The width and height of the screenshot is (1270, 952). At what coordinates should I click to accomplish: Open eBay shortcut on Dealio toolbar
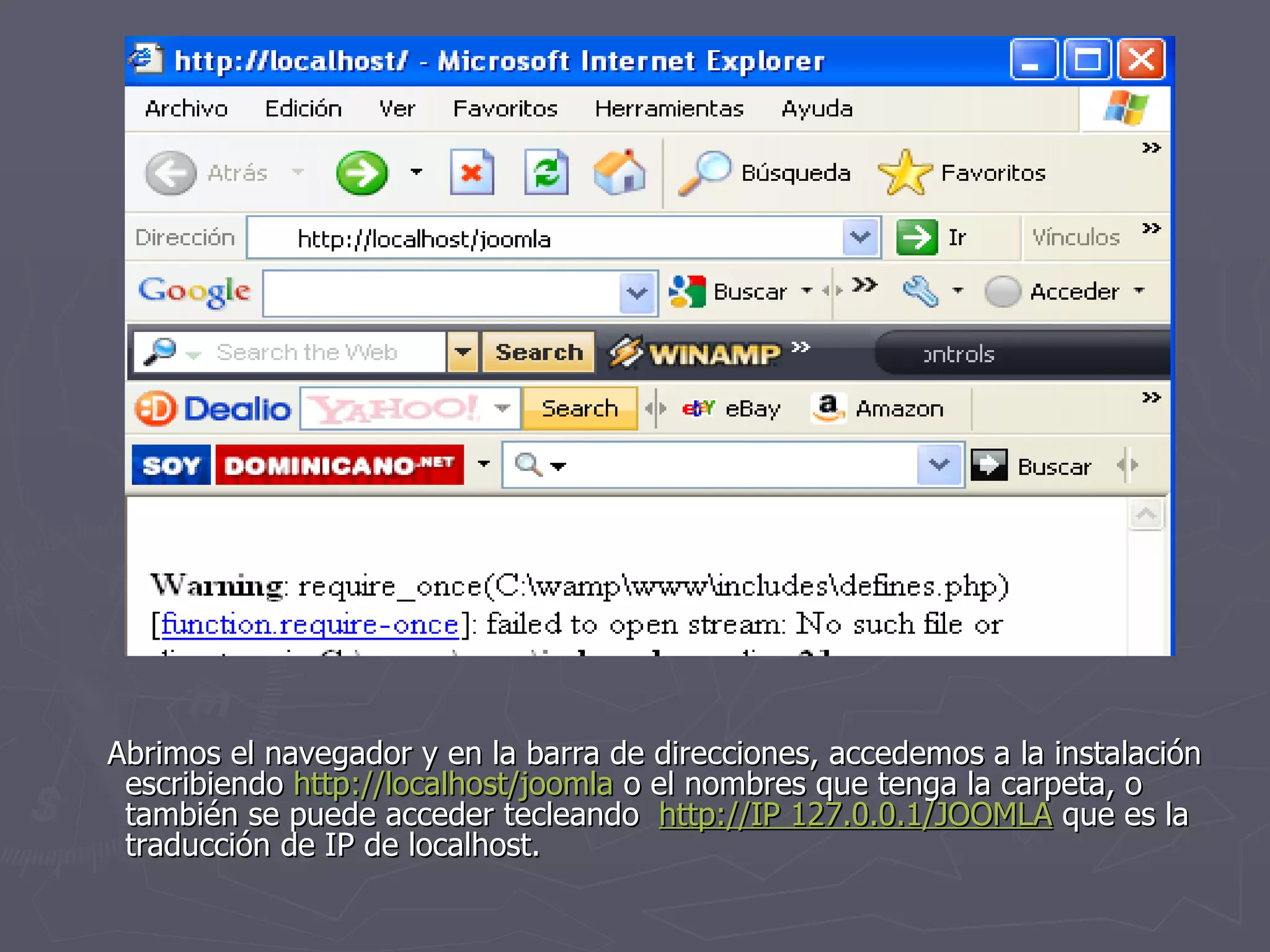pos(731,409)
